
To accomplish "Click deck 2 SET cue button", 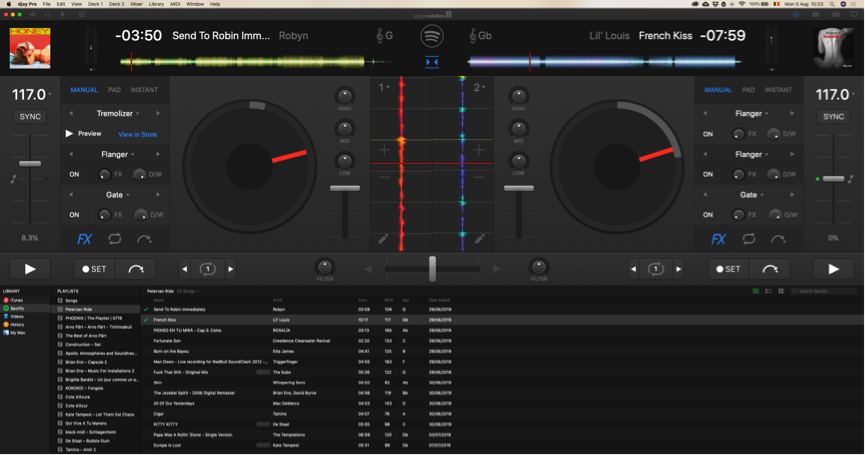I will [x=728, y=269].
